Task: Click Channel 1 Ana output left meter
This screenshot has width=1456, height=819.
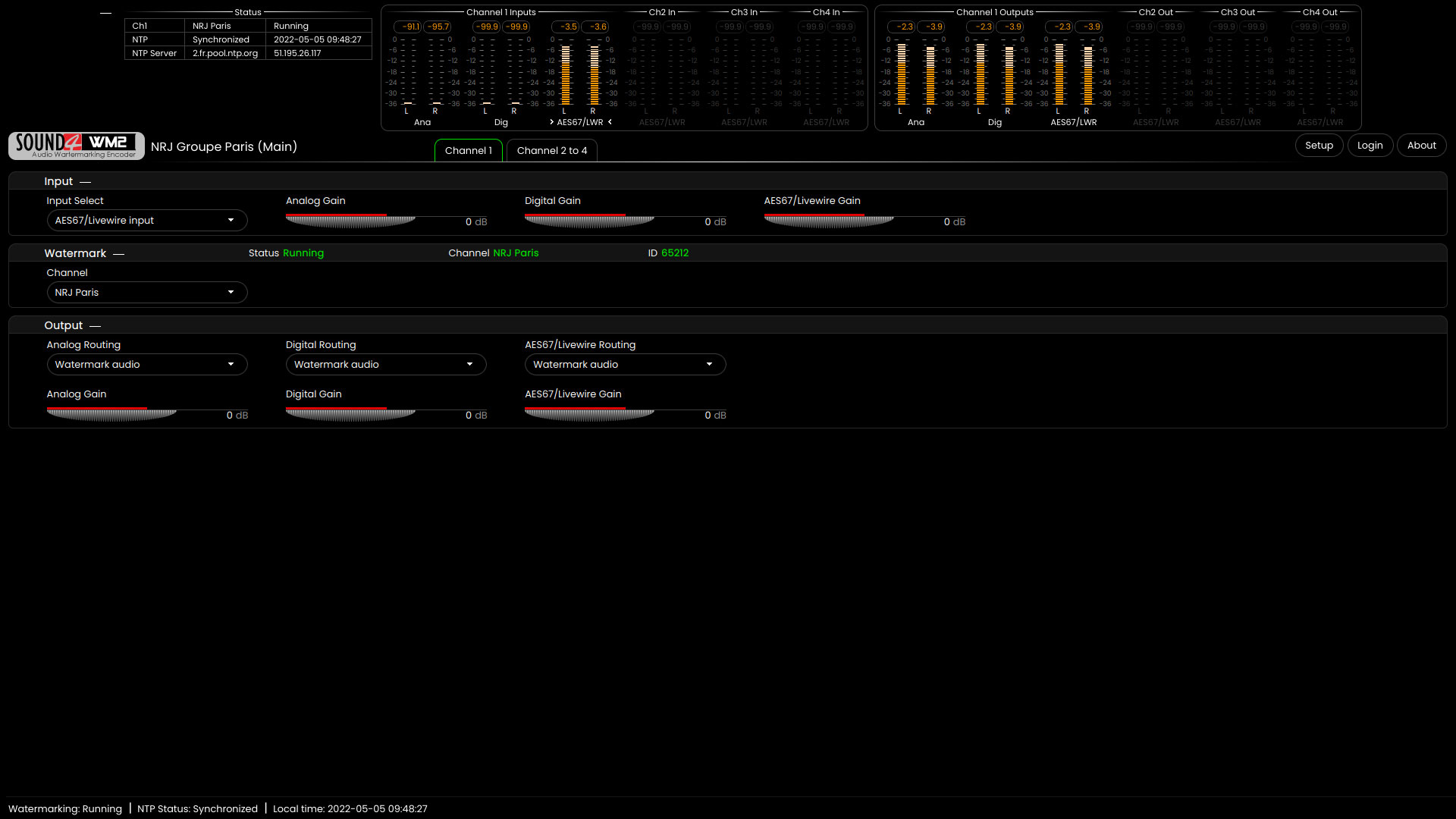Action: coord(902,74)
